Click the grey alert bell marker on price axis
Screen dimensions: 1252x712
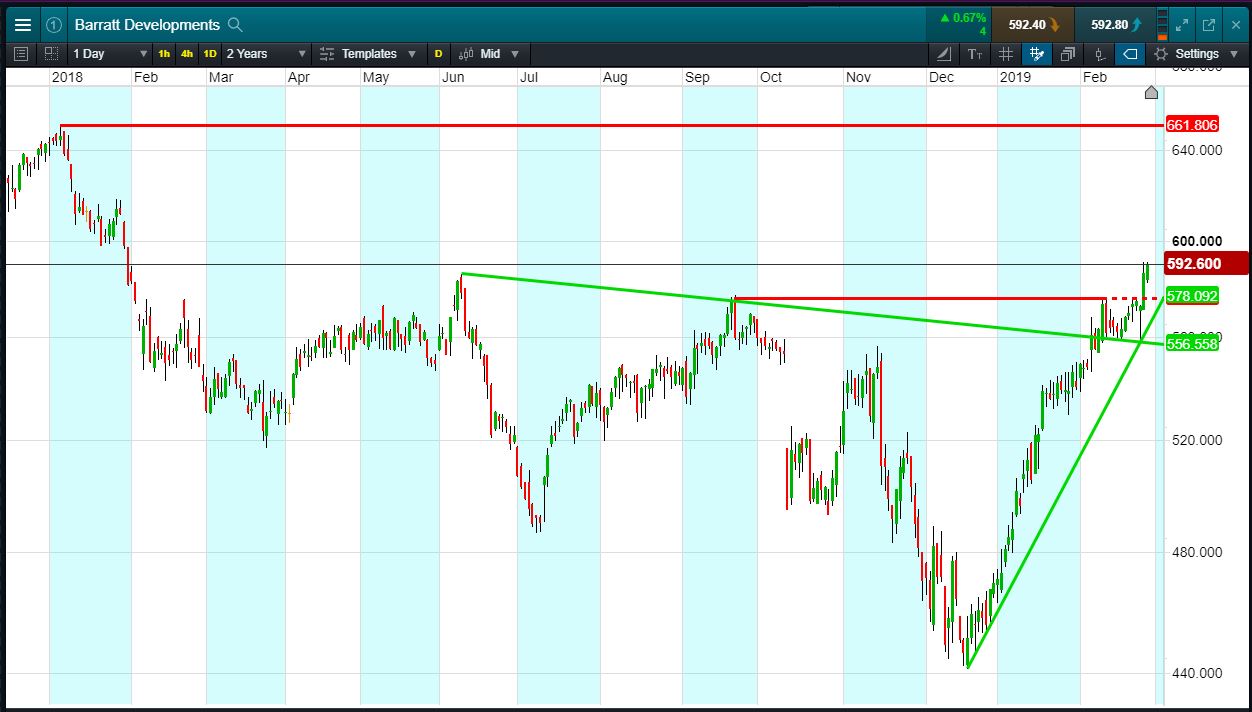(x=1151, y=93)
